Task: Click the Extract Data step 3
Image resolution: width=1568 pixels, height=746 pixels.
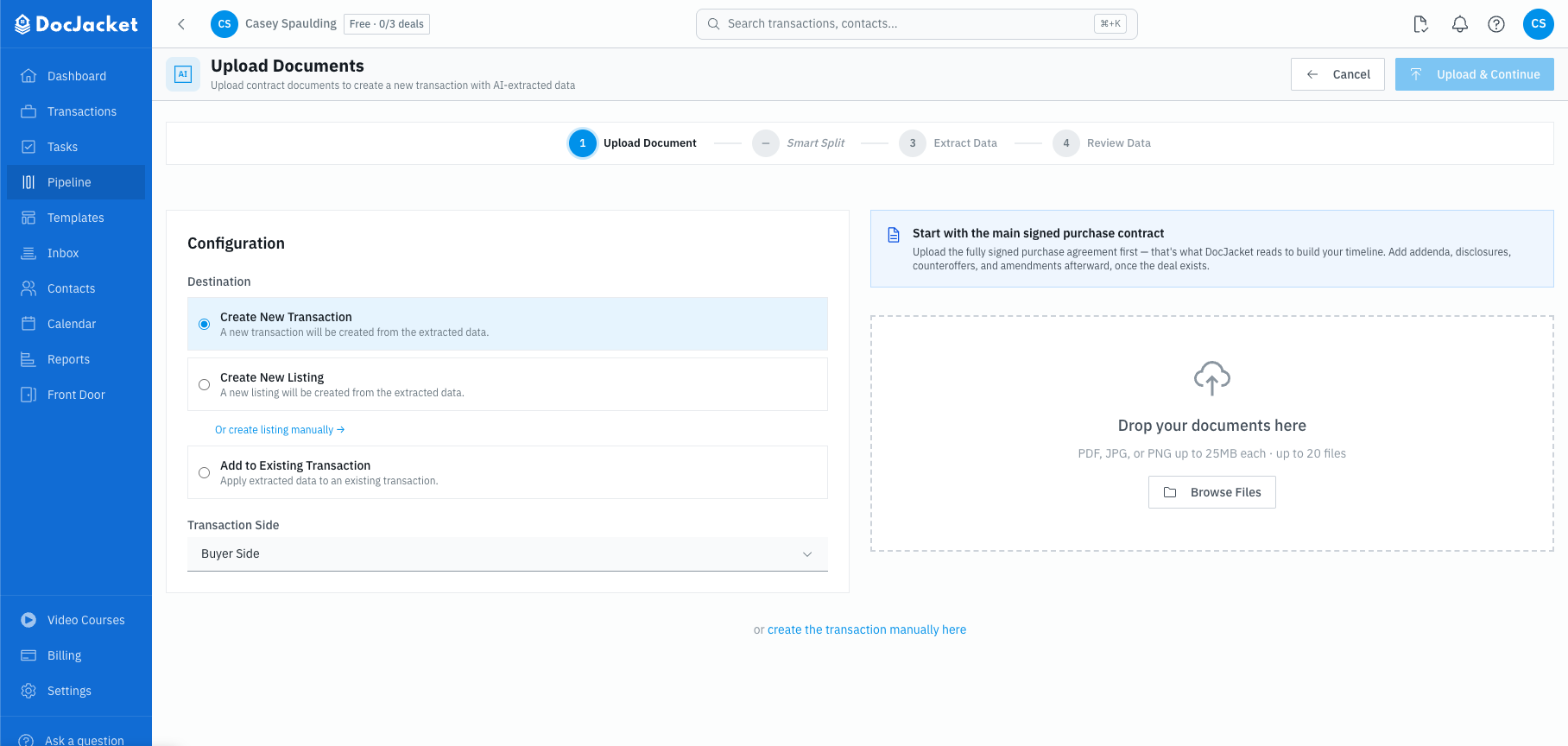Action: [x=948, y=143]
